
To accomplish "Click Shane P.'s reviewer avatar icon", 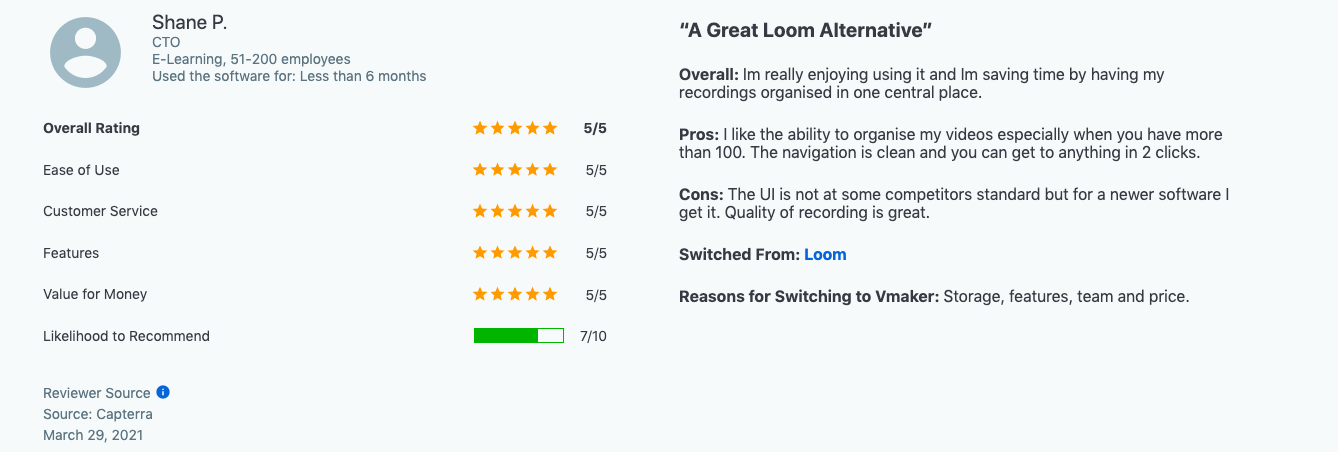I will (85, 53).
